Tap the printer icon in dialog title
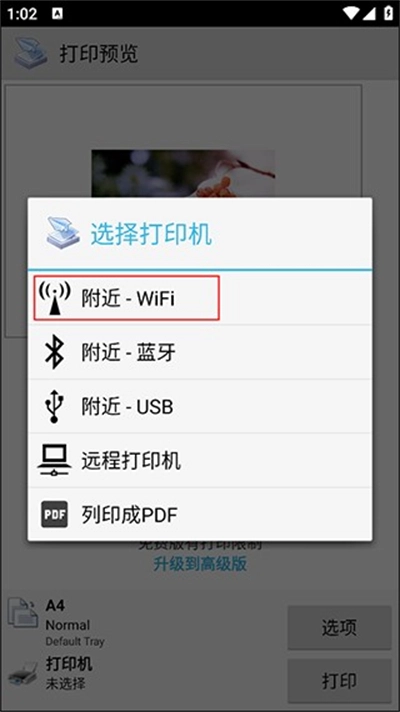This screenshot has height=712, width=400. [64, 234]
